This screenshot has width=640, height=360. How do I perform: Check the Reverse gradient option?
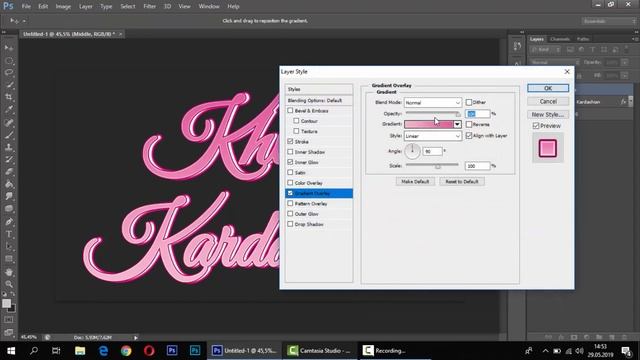469,124
